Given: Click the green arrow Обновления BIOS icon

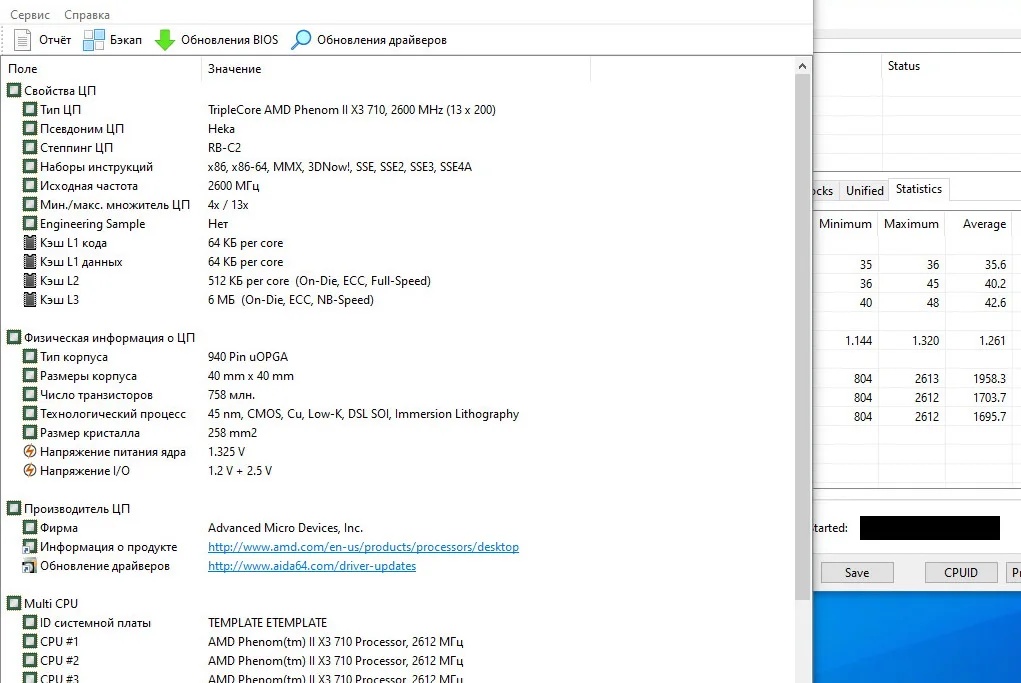Looking at the screenshot, I should point(165,40).
